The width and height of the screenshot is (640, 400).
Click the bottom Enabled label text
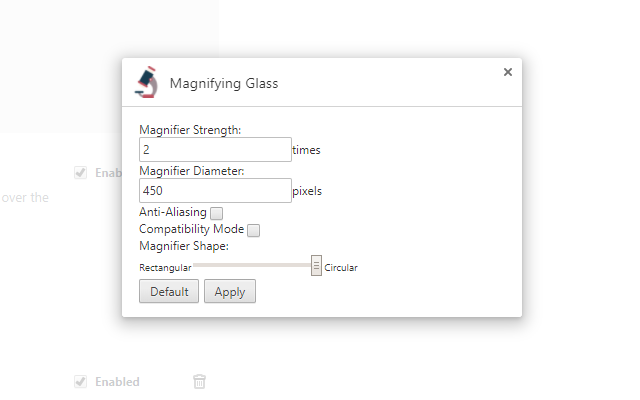point(118,382)
